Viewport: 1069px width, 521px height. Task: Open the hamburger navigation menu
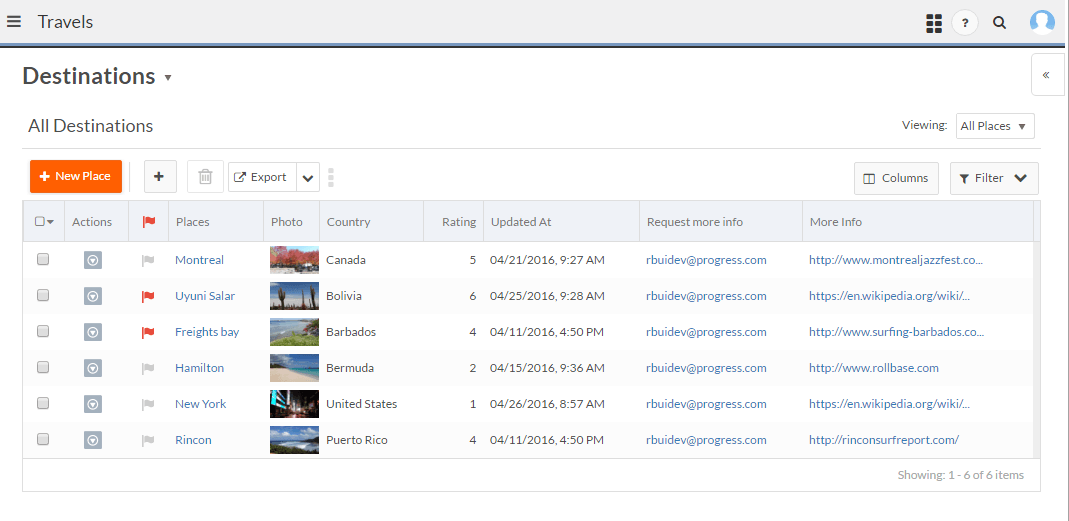[14, 22]
